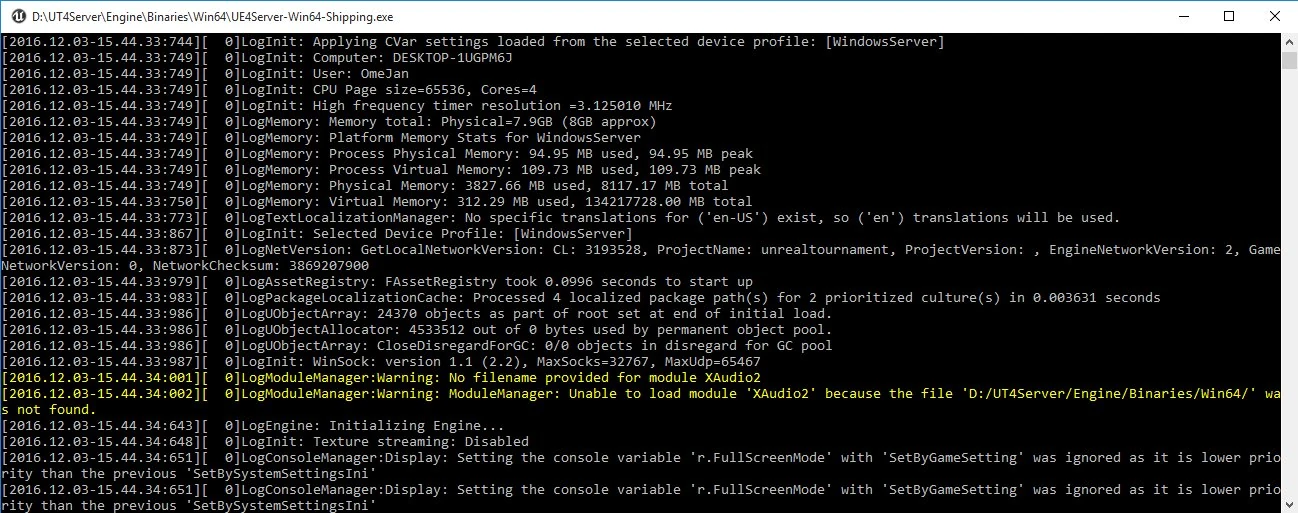Maximize the UE4Server console window
The image size is (1298, 513).
[1229, 16]
